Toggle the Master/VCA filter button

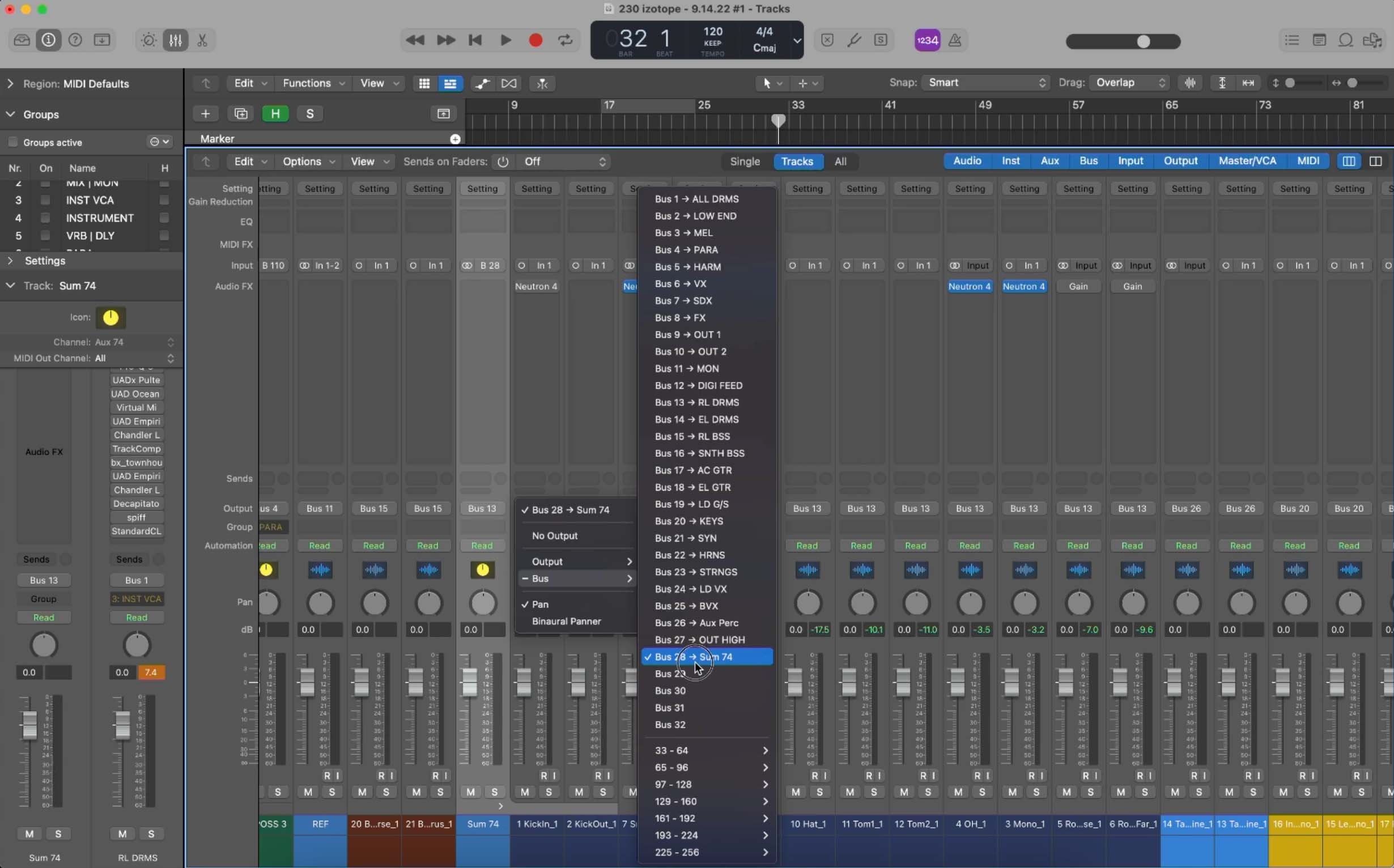tap(1247, 161)
